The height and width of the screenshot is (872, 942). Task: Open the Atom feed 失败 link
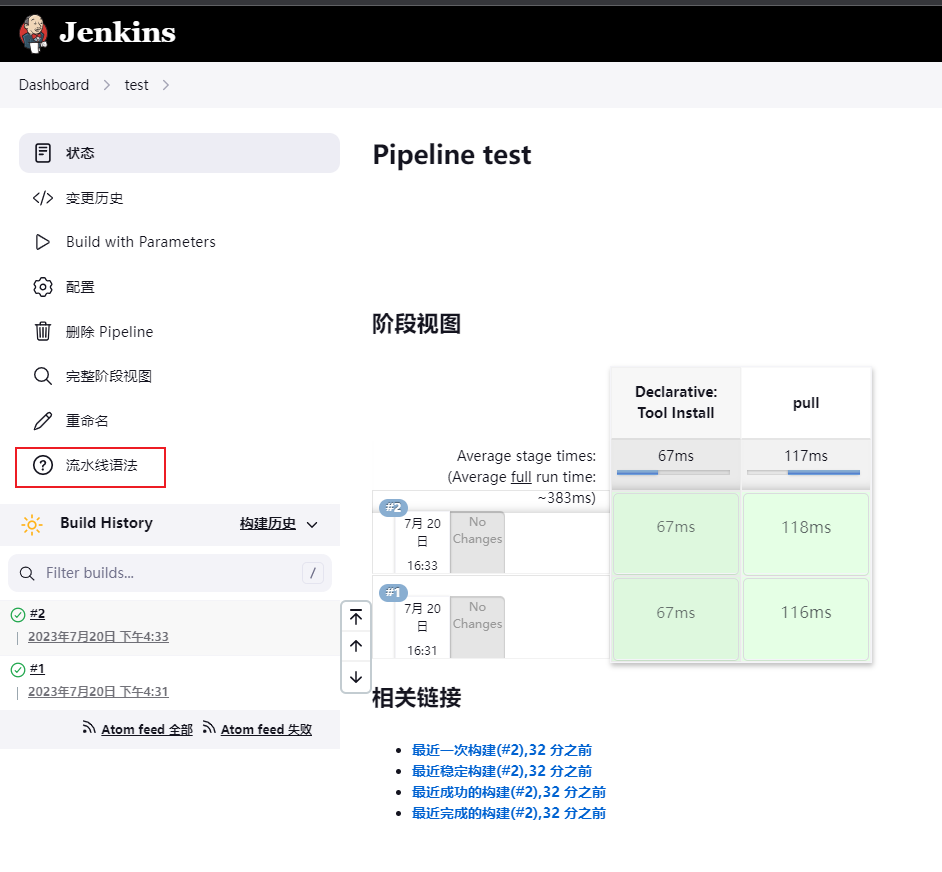pos(266,730)
